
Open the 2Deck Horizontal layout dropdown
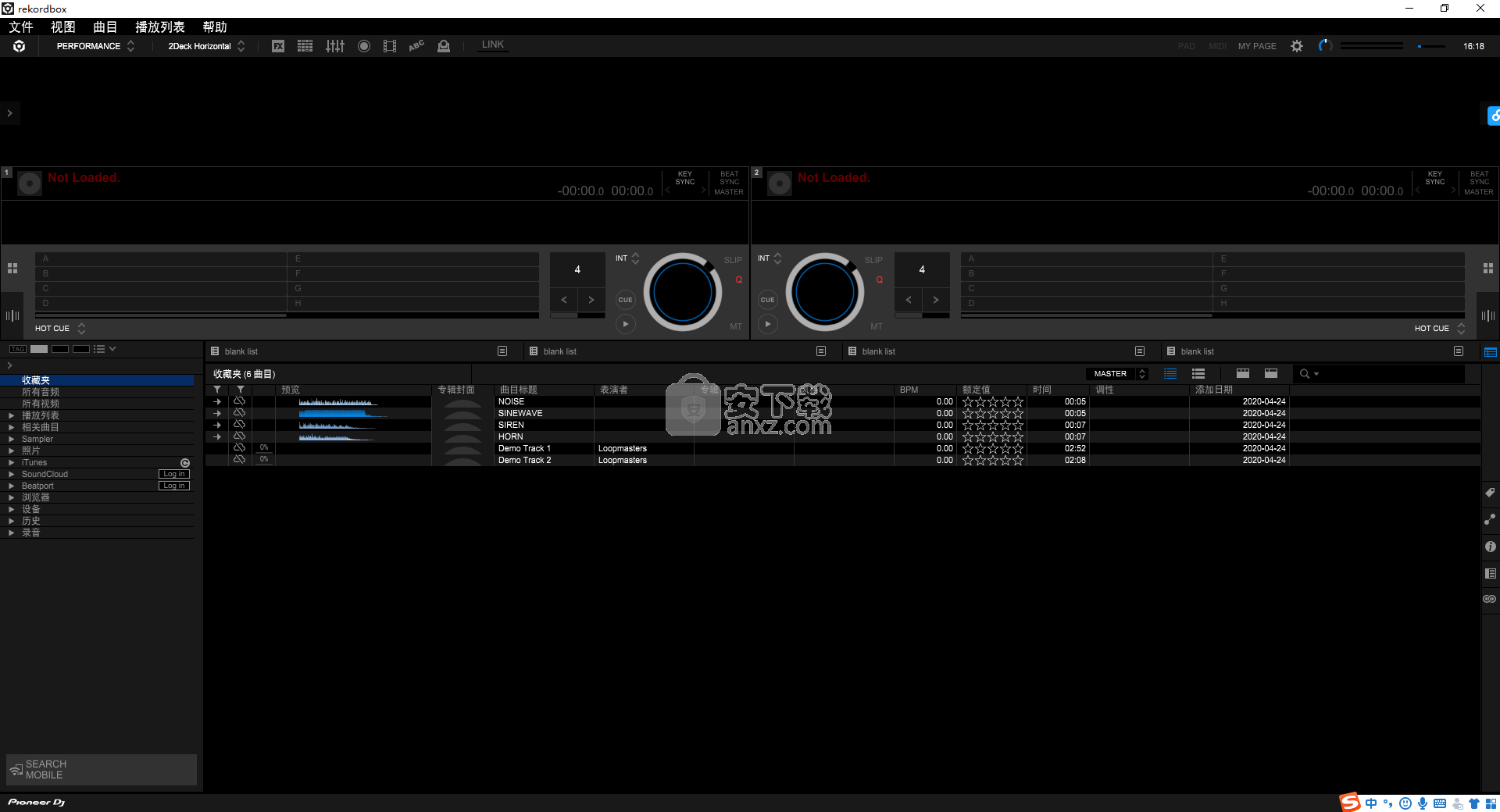coord(206,46)
